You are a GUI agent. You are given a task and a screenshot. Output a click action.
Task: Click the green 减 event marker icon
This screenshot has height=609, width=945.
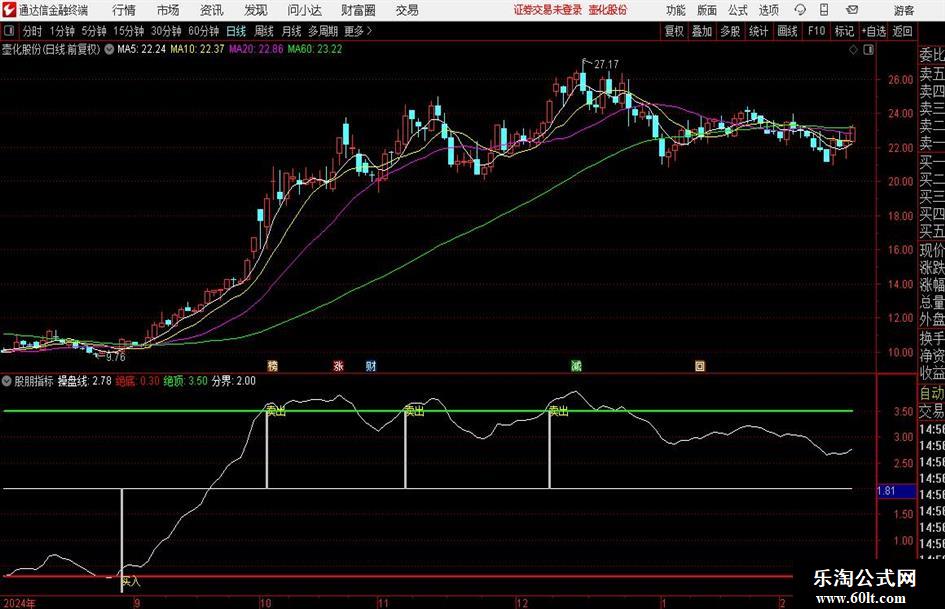click(x=577, y=365)
